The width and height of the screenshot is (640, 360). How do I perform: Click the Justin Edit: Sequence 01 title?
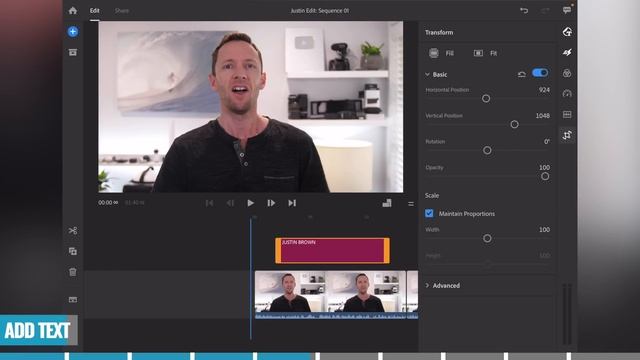pos(320,11)
